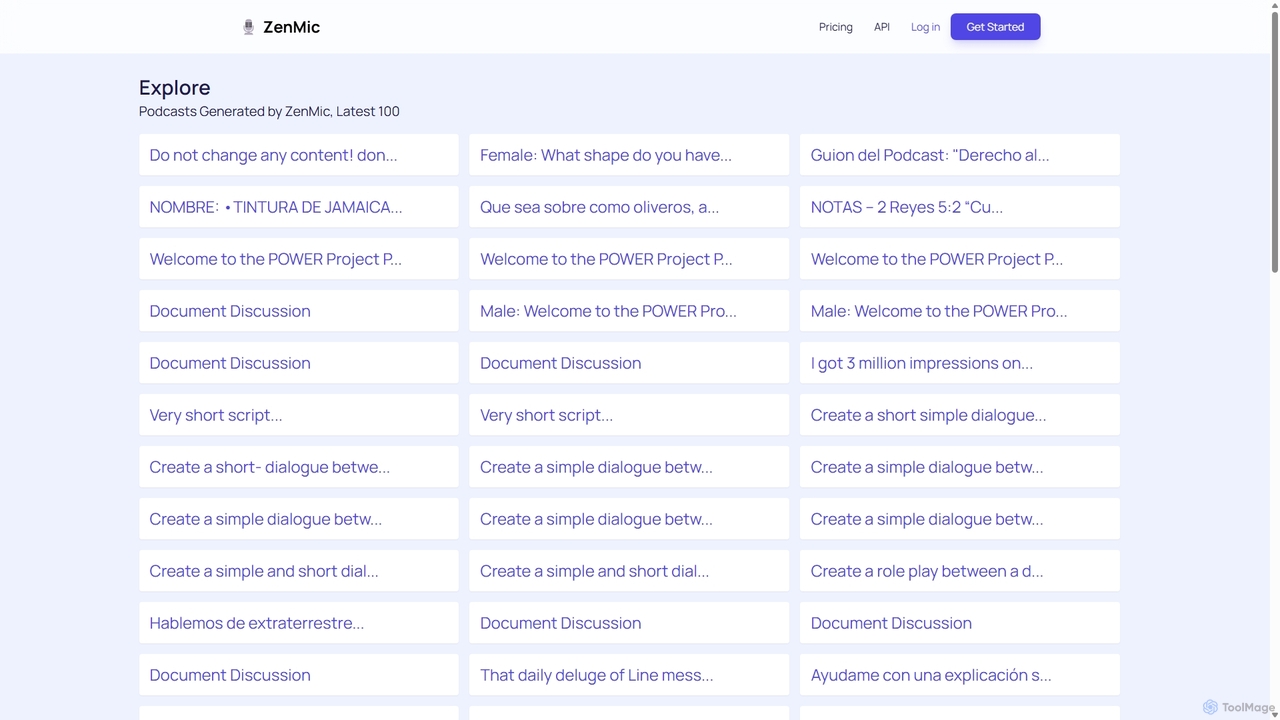Open "Create a short simple dialogue..." podcast
The width and height of the screenshot is (1280, 720).
[x=960, y=415]
